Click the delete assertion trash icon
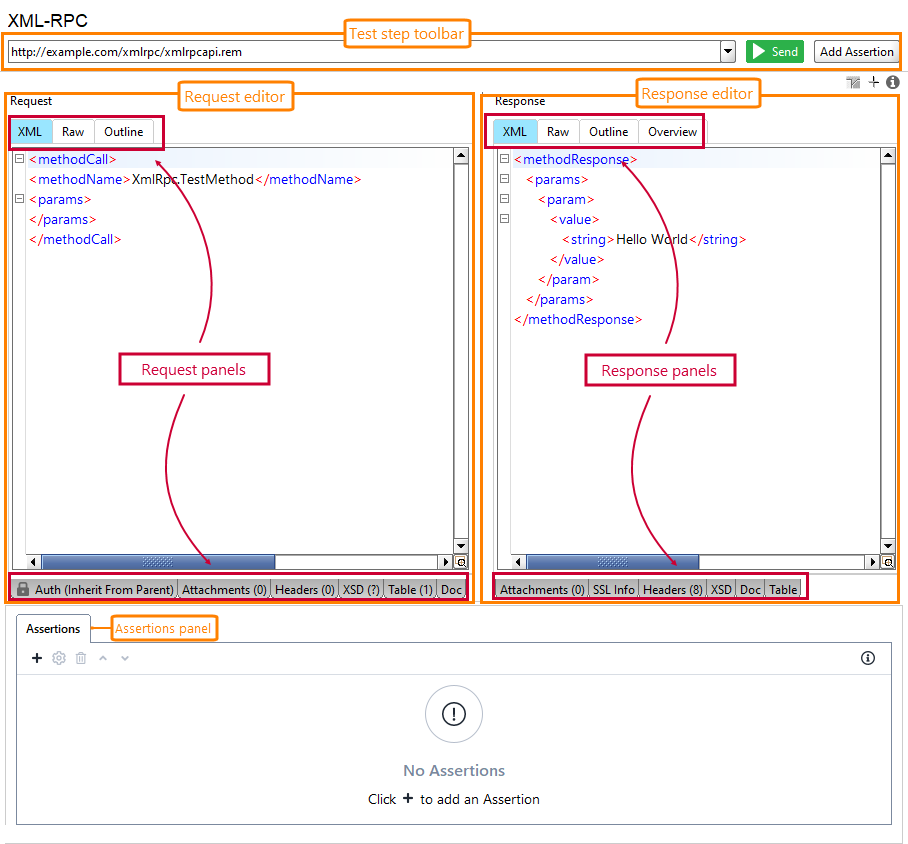 pyautogui.click(x=81, y=658)
